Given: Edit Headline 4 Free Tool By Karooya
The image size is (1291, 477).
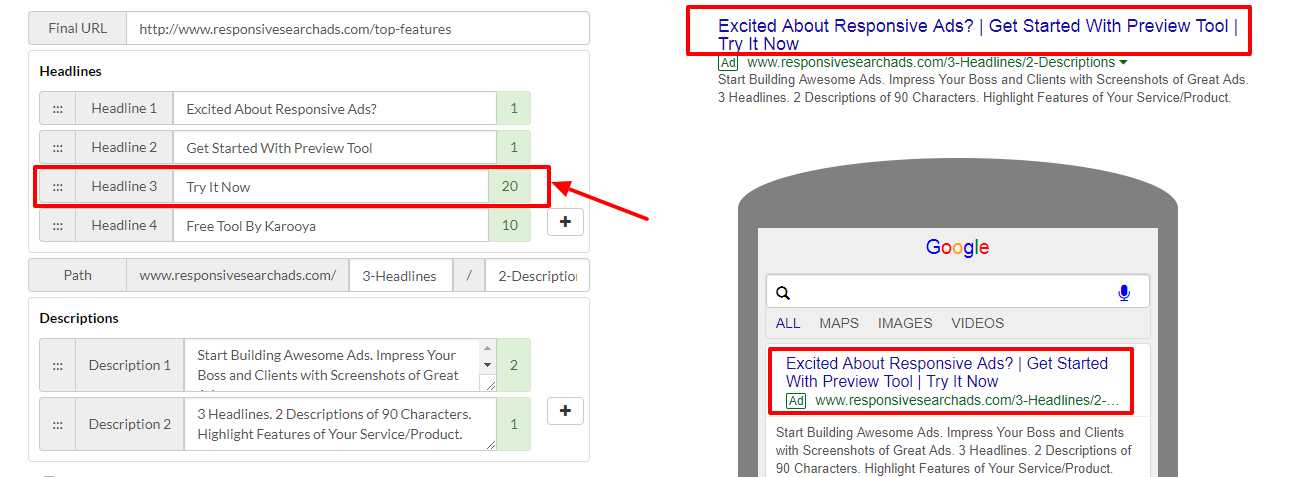Looking at the screenshot, I should (331, 225).
